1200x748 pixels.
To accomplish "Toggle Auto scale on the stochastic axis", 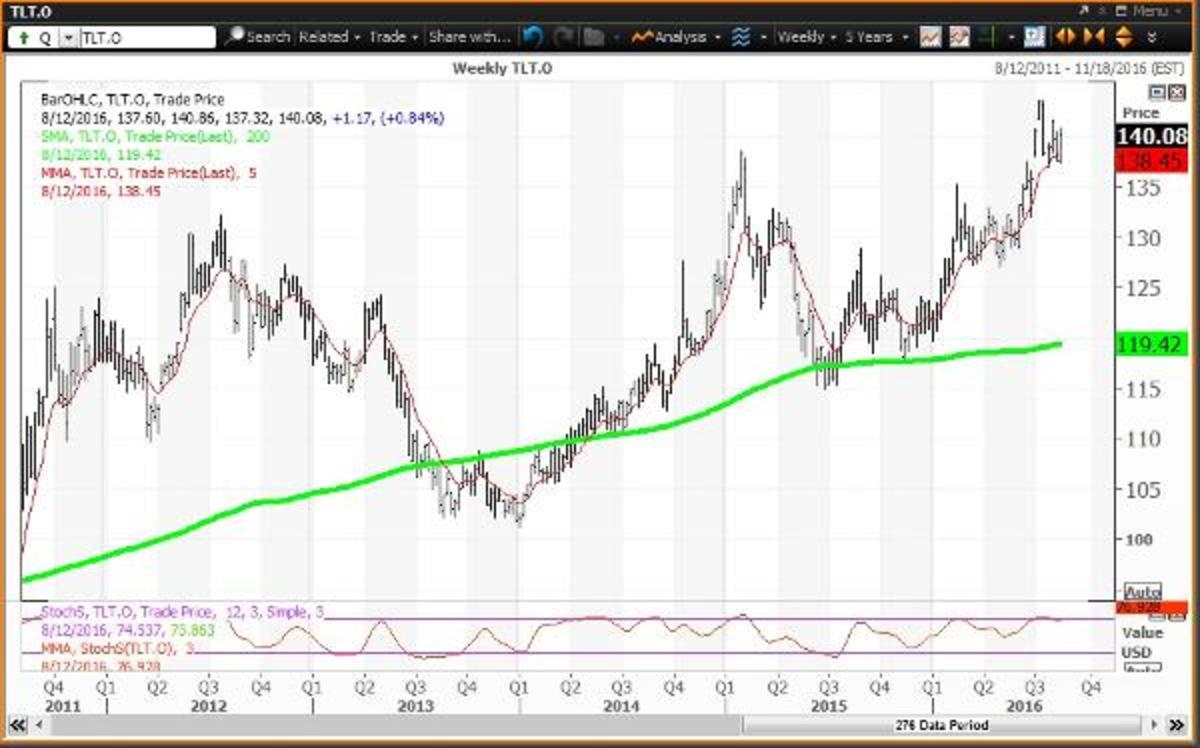I will click(x=1142, y=668).
